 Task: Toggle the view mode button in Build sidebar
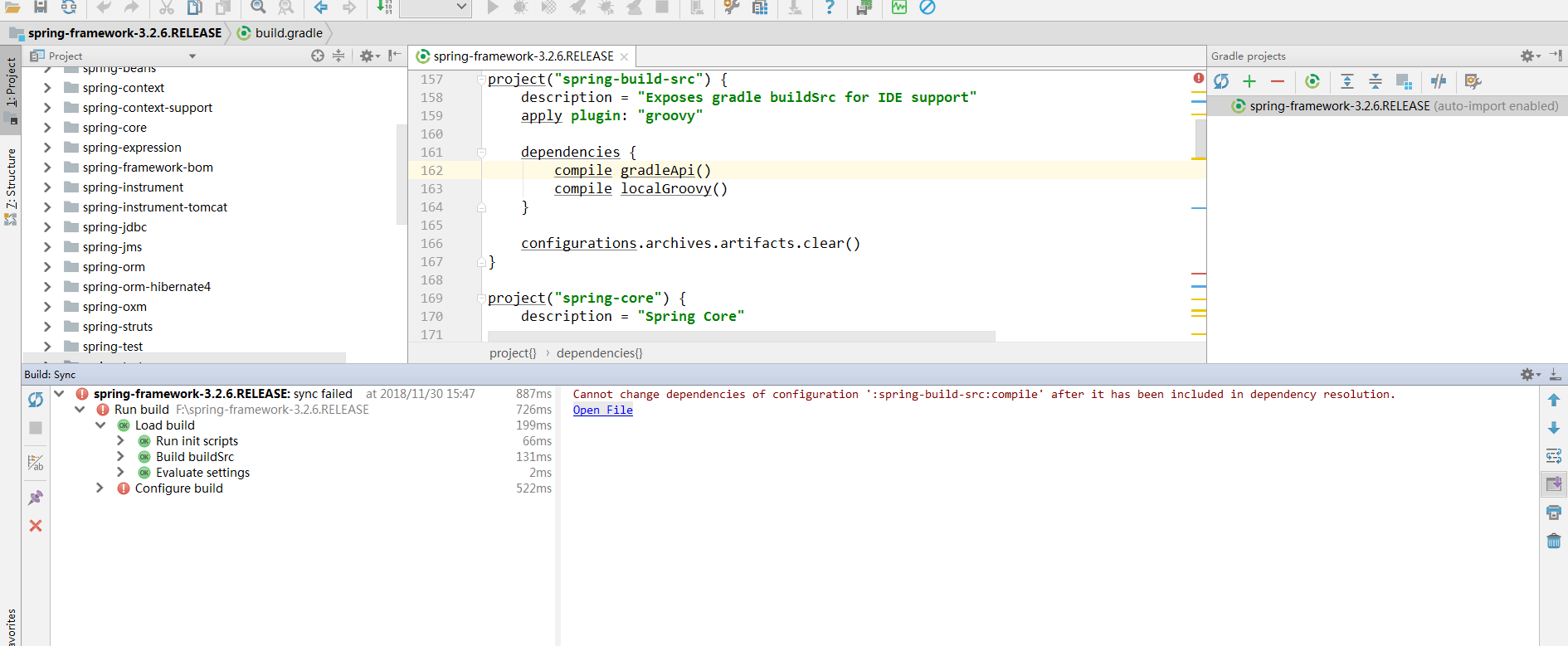(x=36, y=463)
